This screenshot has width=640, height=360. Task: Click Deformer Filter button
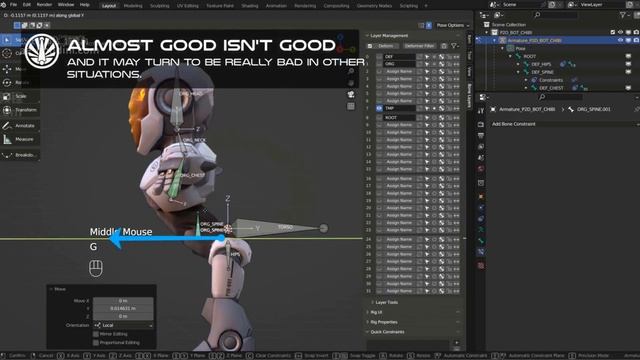(x=420, y=46)
